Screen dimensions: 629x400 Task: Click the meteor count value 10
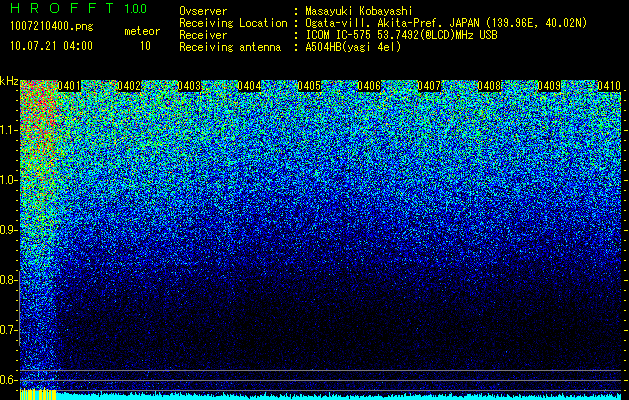point(145,46)
